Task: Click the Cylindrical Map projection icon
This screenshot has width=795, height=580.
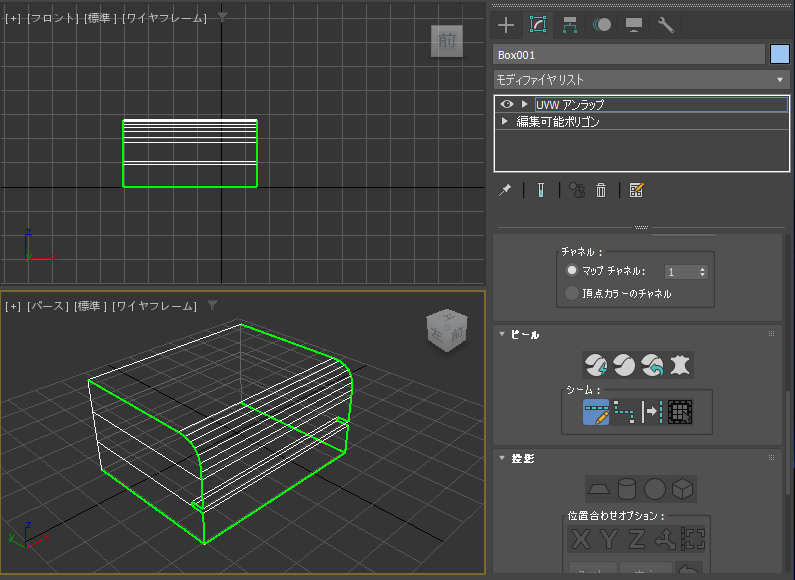Action: pyautogui.click(x=627, y=489)
